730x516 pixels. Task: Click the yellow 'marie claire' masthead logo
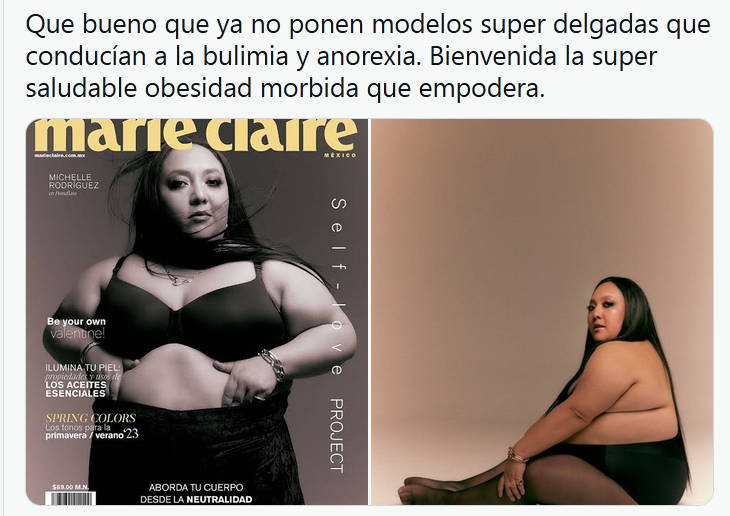196,134
